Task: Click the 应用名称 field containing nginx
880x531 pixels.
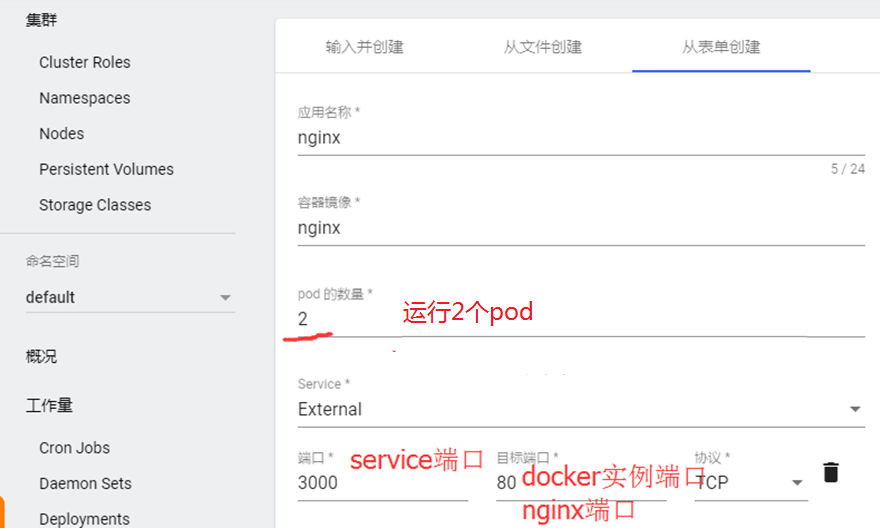Action: 581,138
